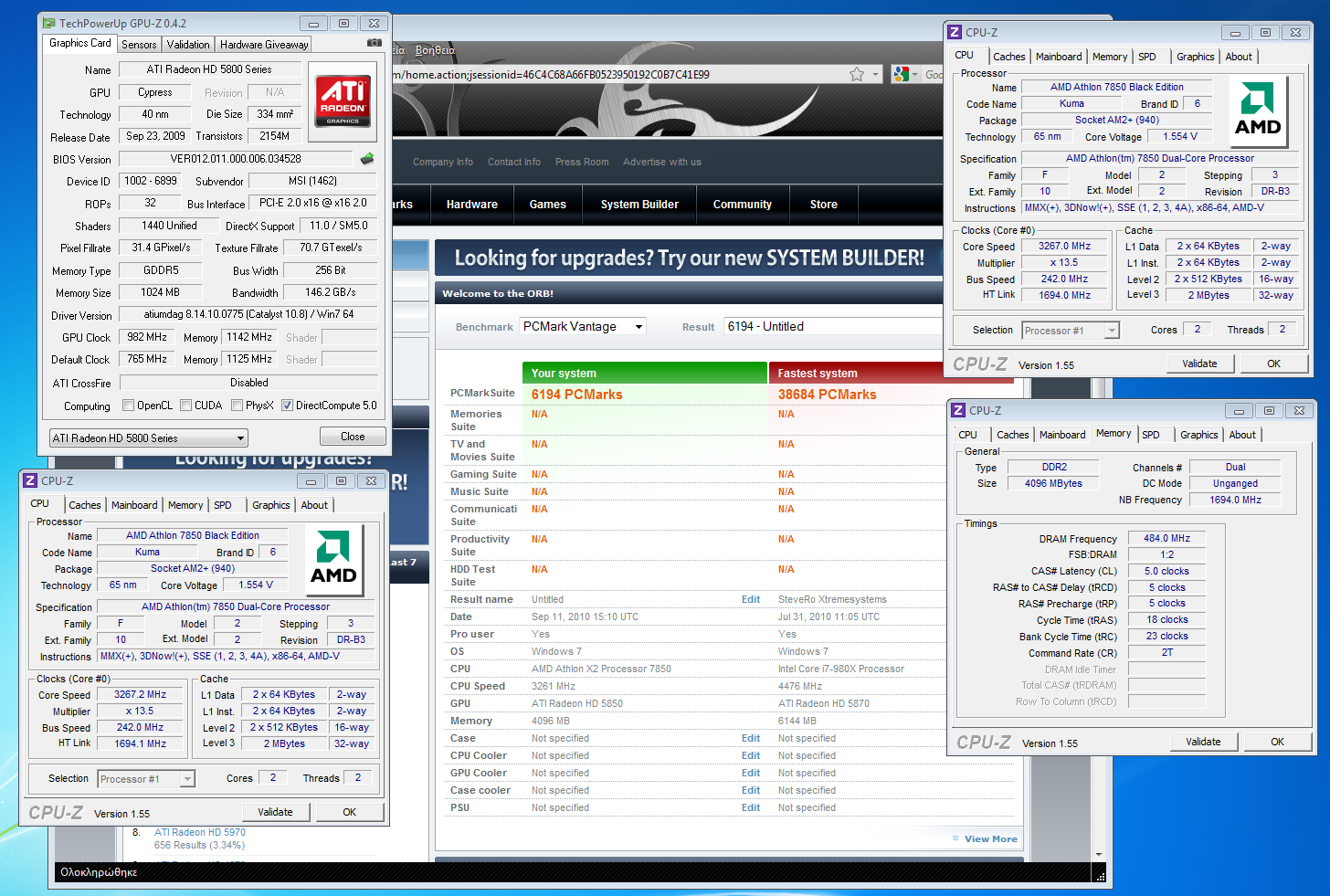Click the title bar icon of the CPU-Z Memory window
This screenshot has height=896, width=1330.
tap(958, 410)
